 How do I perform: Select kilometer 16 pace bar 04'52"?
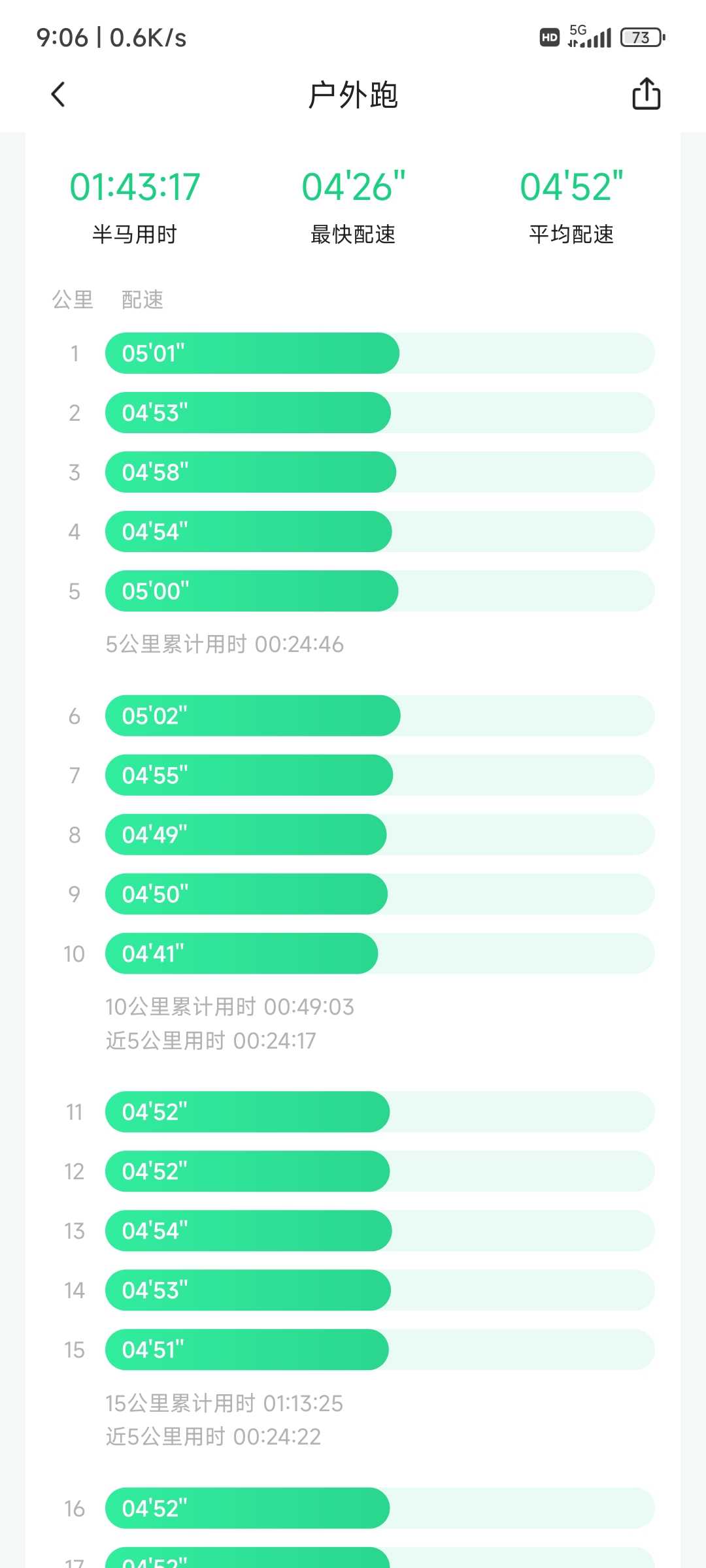(x=380, y=1509)
